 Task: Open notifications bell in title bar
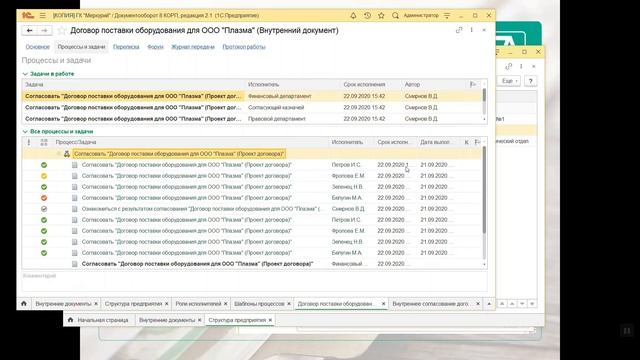353,16
